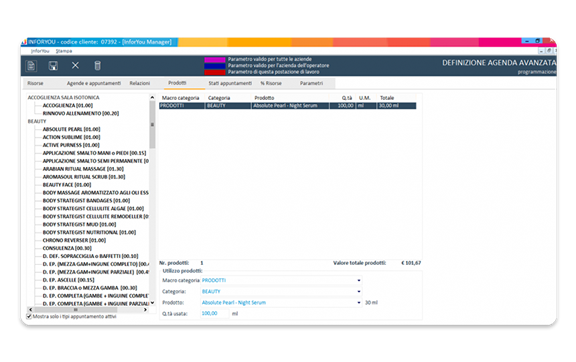
Task: Open the Relazioni tab
Action: pos(140,83)
